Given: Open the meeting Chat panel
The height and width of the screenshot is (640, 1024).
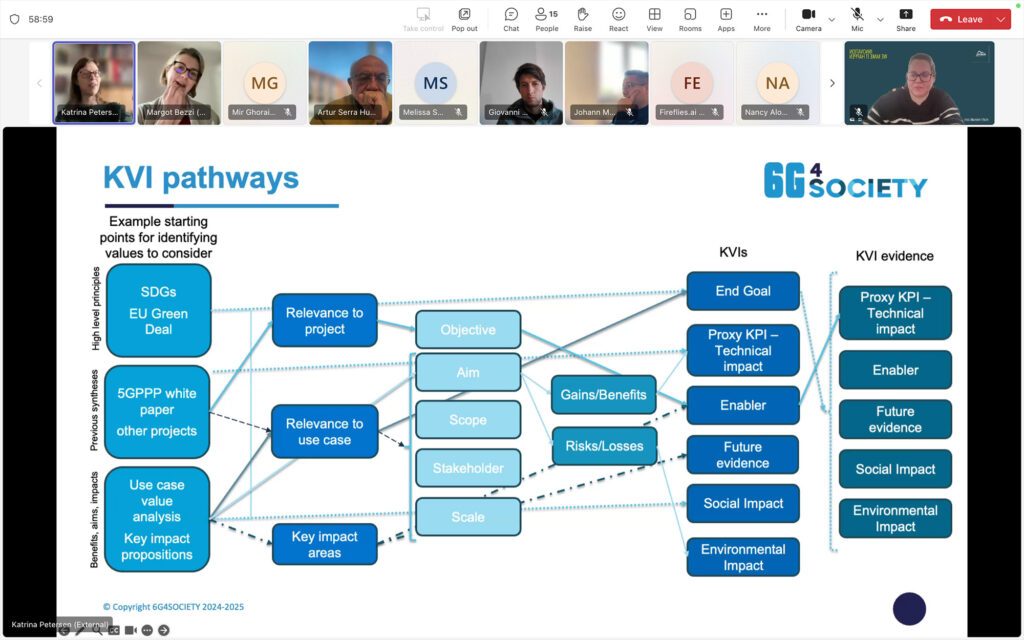Looking at the screenshot, I should [x=511, y=19].
